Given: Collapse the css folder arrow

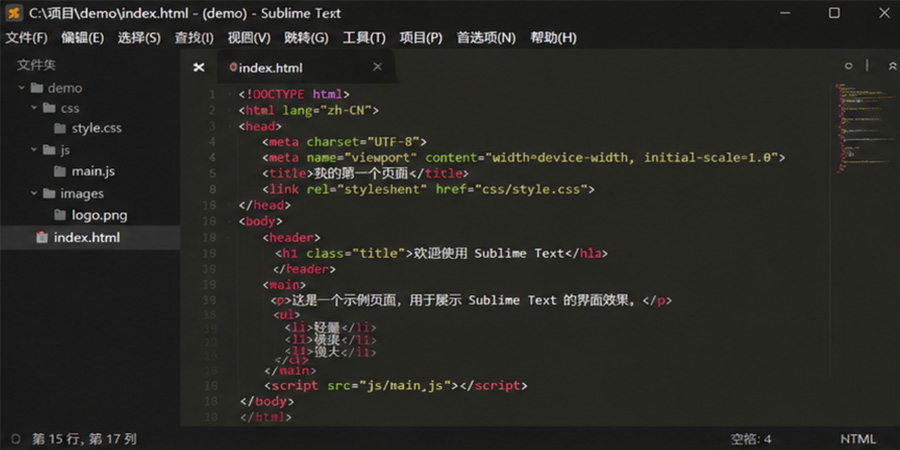Looking at the screenshot, I should tap(34, 108).
